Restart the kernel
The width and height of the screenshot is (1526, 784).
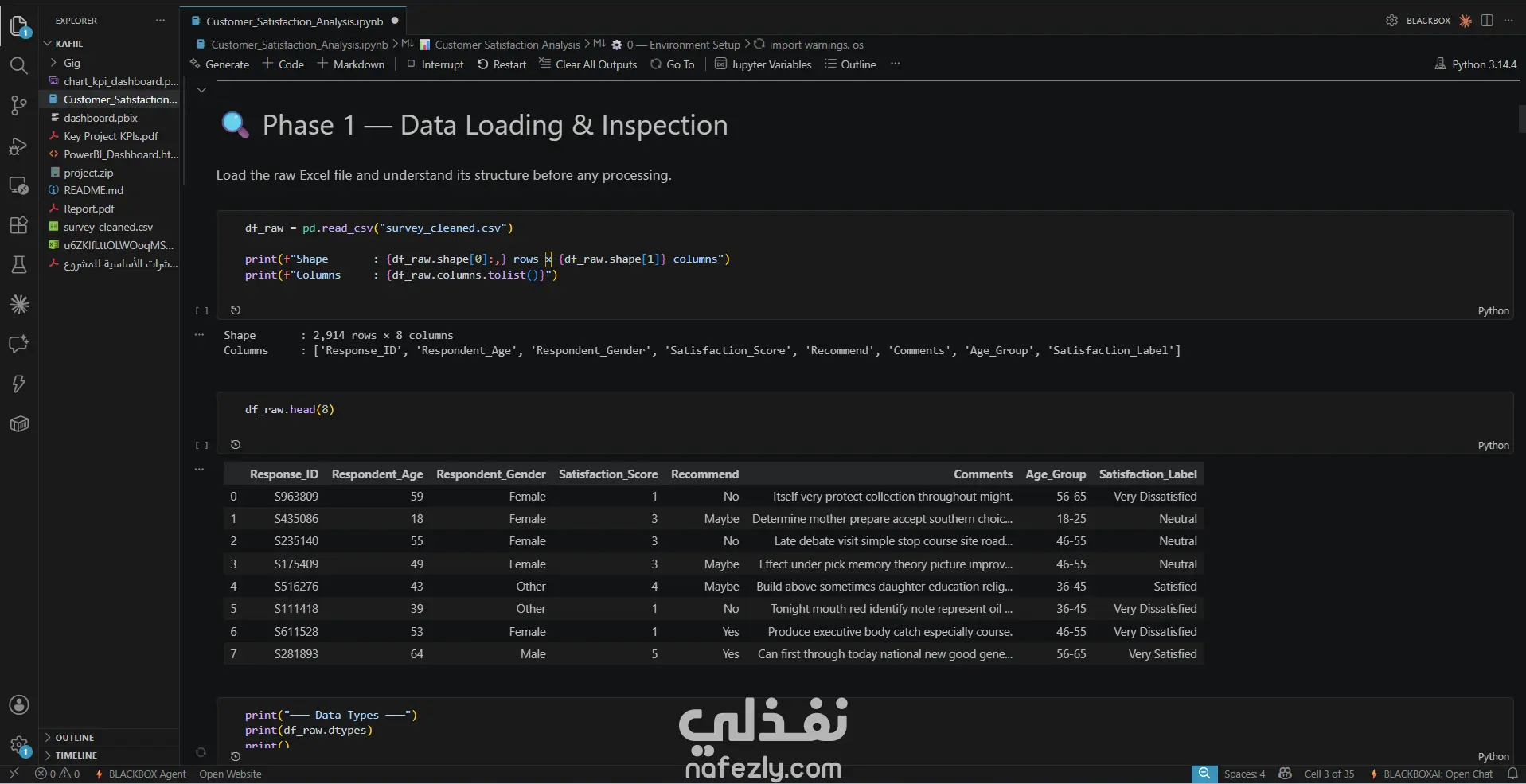click(502, 64)
